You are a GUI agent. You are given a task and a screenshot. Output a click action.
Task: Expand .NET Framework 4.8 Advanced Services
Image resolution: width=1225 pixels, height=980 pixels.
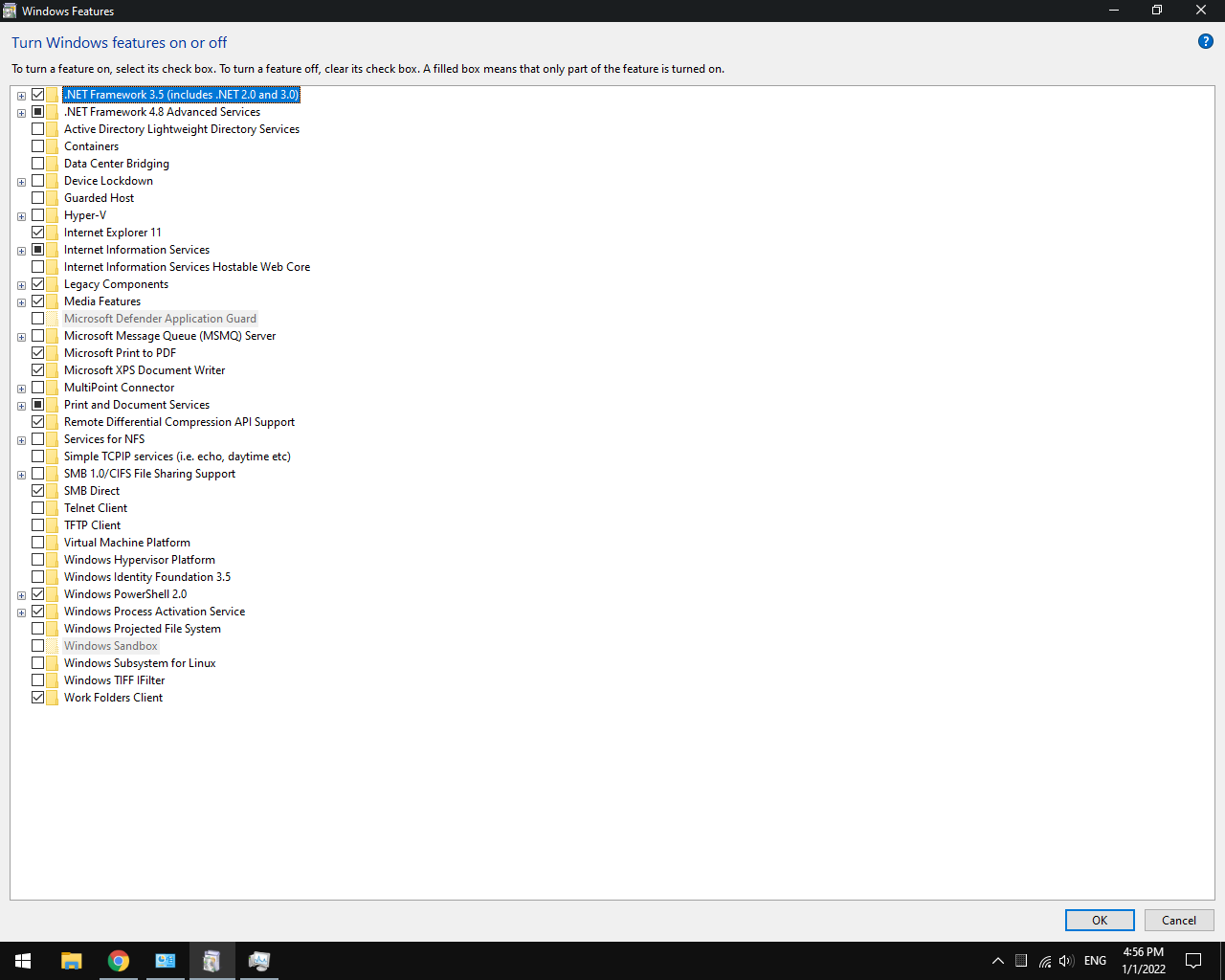[21, 113]
